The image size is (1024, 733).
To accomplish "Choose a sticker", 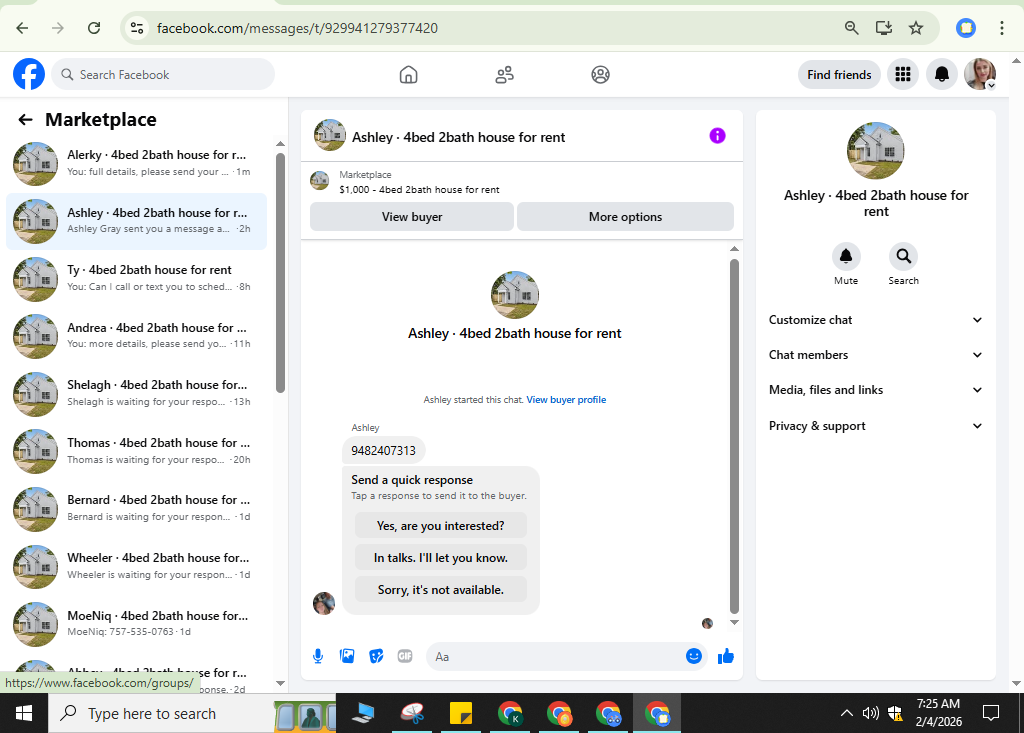I will 376,656.
